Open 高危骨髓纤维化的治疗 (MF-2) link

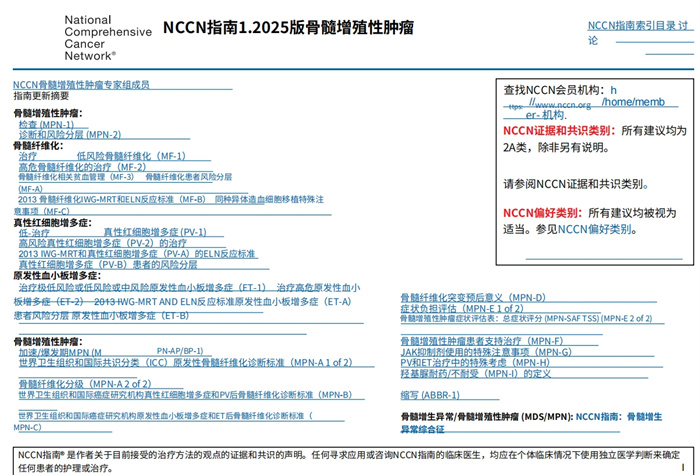tap(82, 167)
